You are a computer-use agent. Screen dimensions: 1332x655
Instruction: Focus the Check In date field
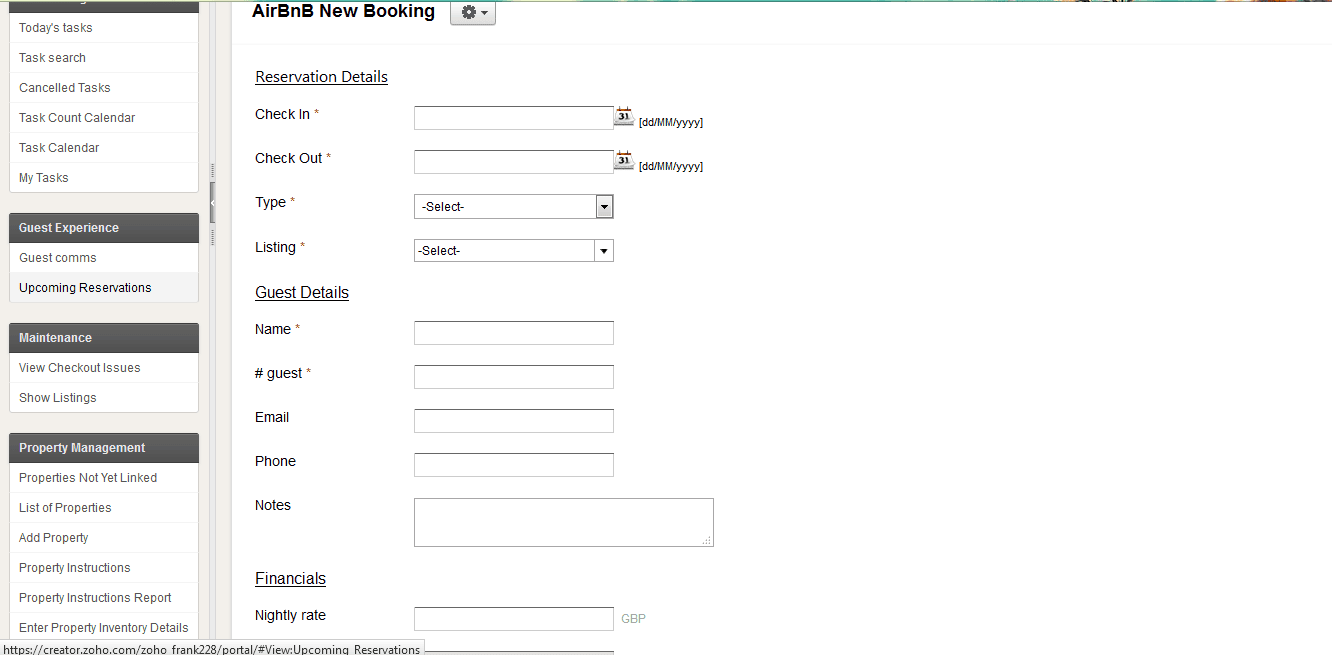pos(514,118)
